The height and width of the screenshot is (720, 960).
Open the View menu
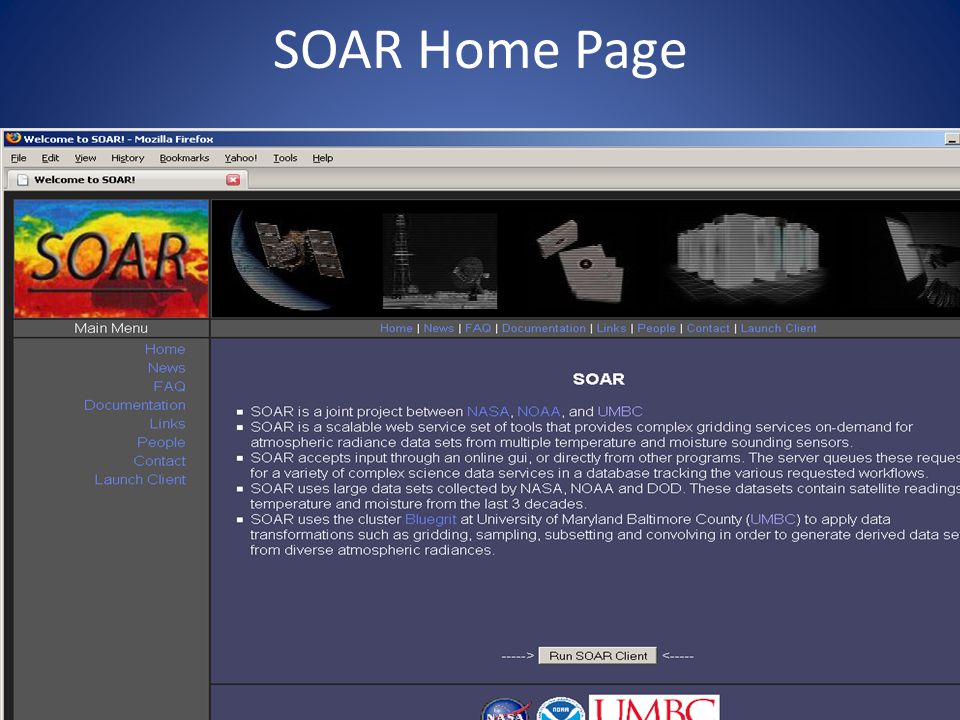pos(85,158)
